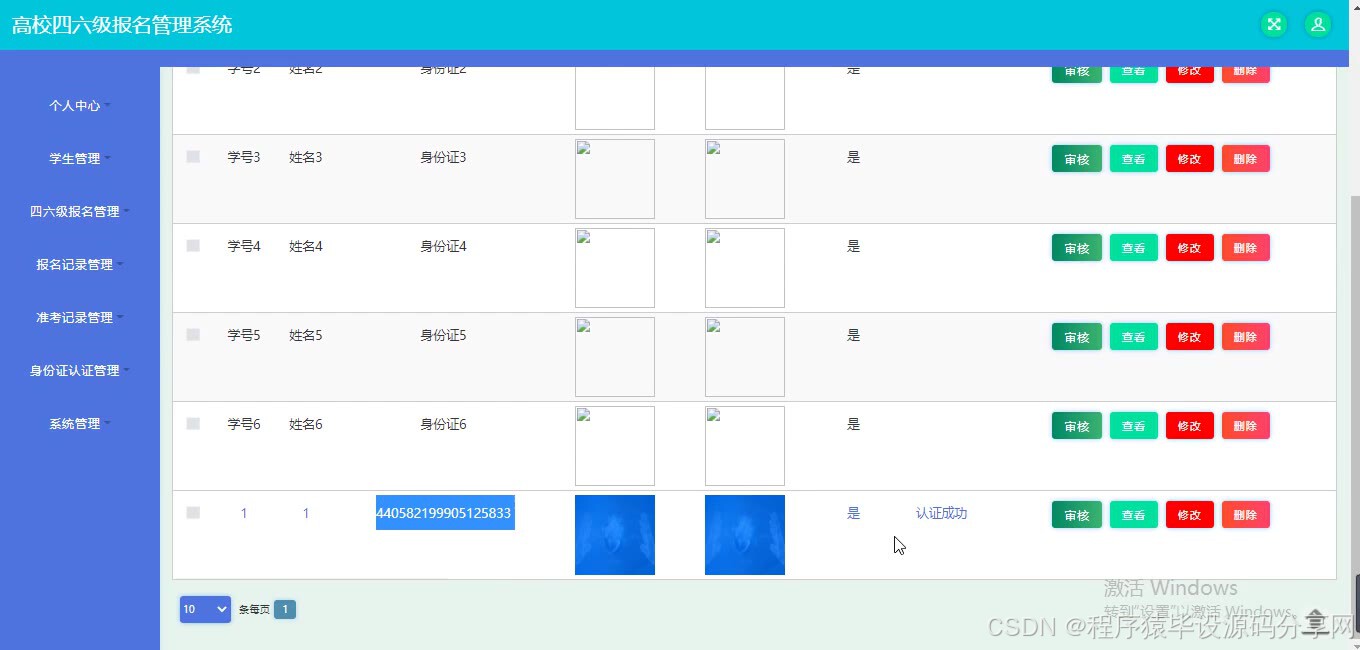
Task: Select the checkbox for row 学号6
Action: pos(193,424)
